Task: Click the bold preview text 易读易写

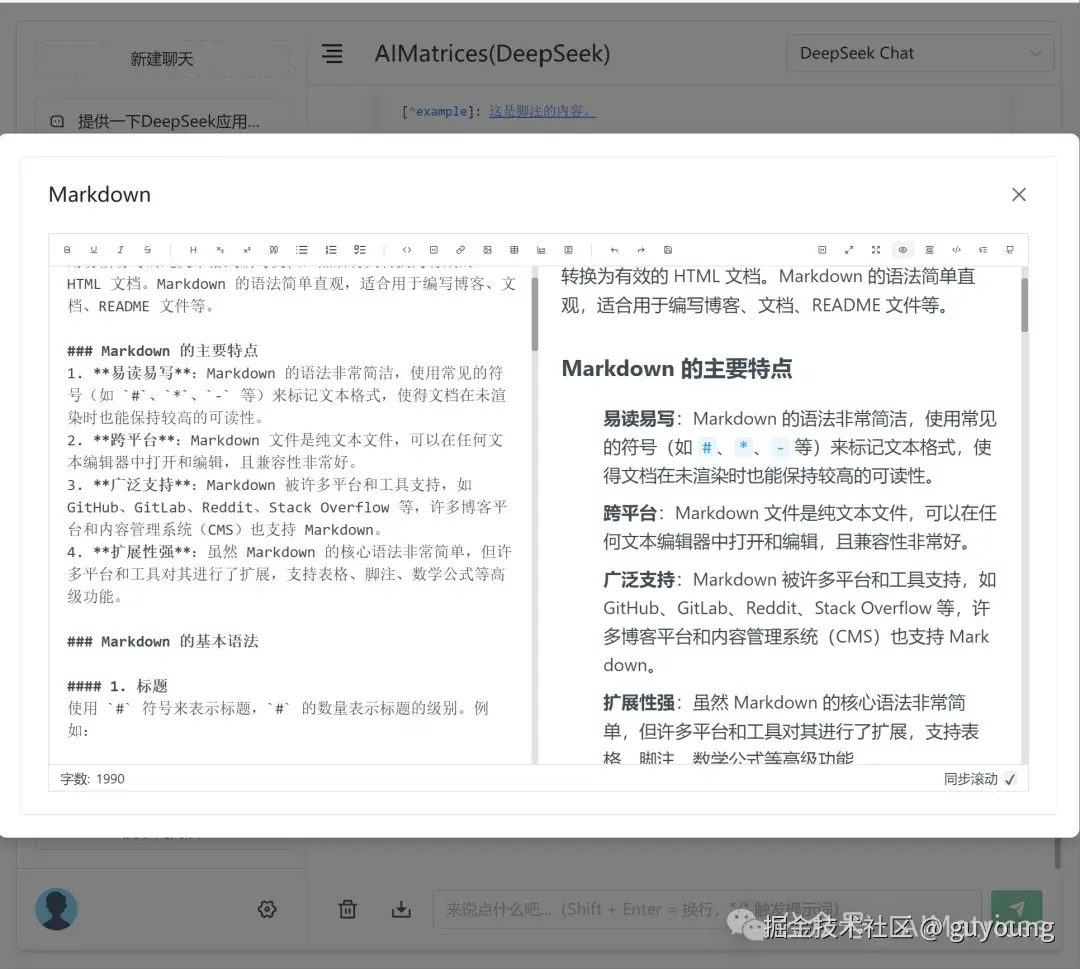Action: (x=638, y=419)
